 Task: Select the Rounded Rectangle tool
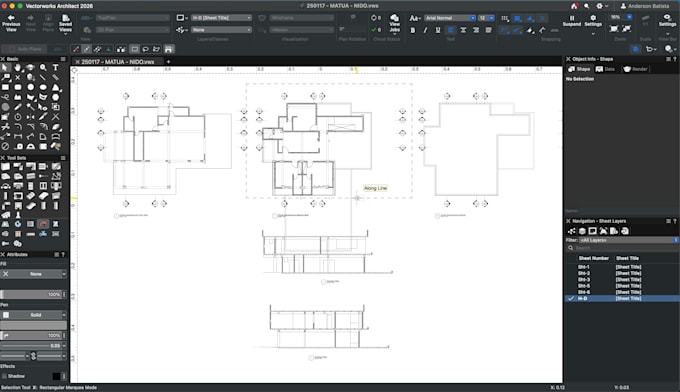coord(18,87)
